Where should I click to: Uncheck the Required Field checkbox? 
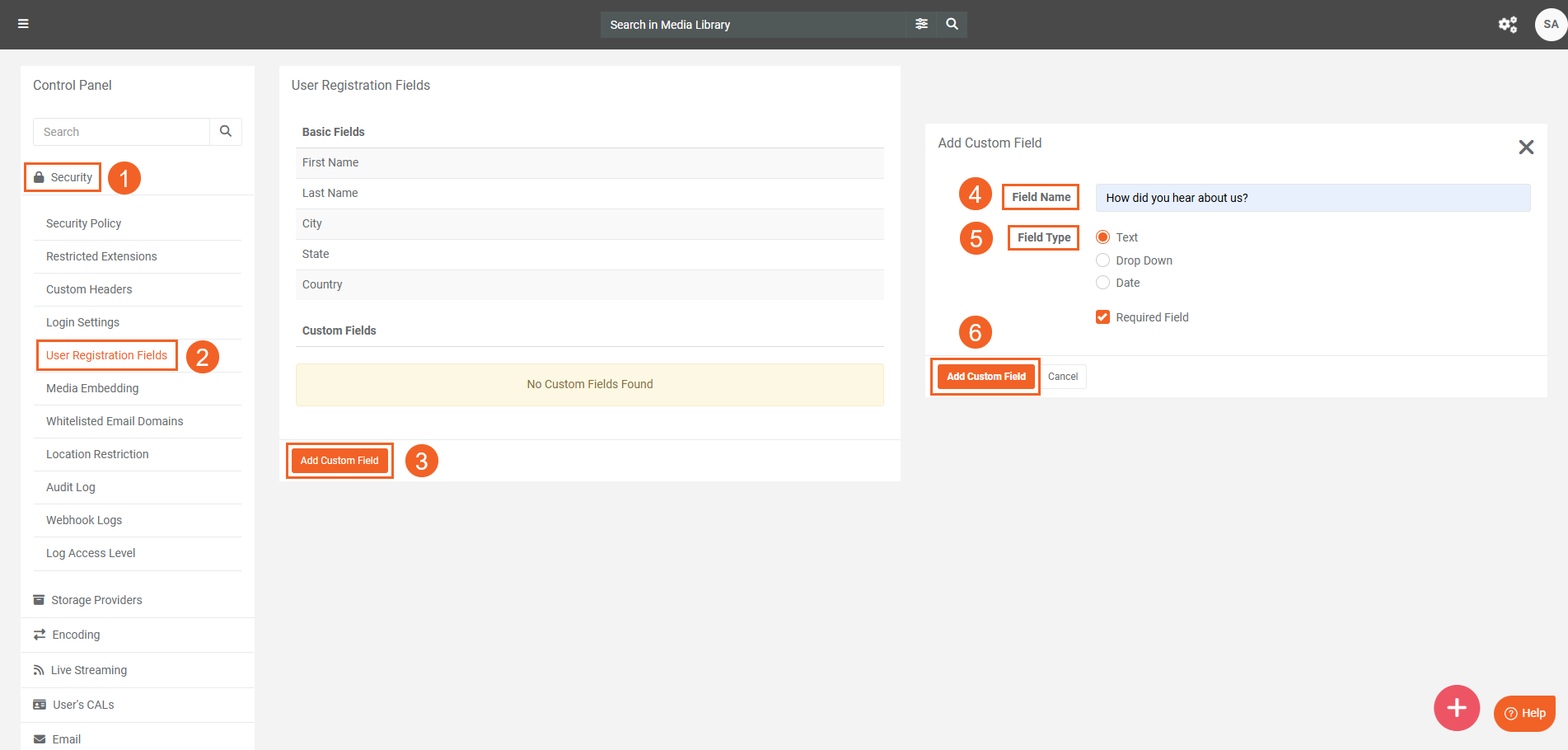tap(1102, 317)
